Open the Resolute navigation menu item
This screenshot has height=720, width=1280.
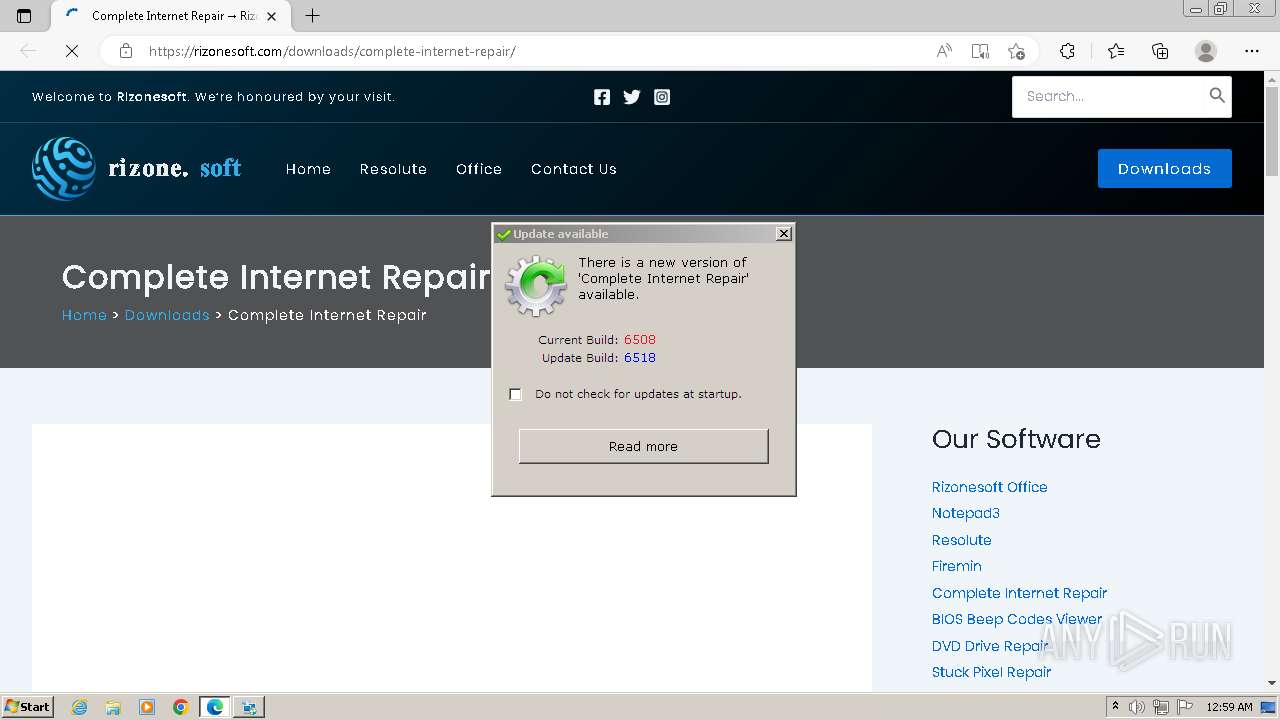coord(393,169)
